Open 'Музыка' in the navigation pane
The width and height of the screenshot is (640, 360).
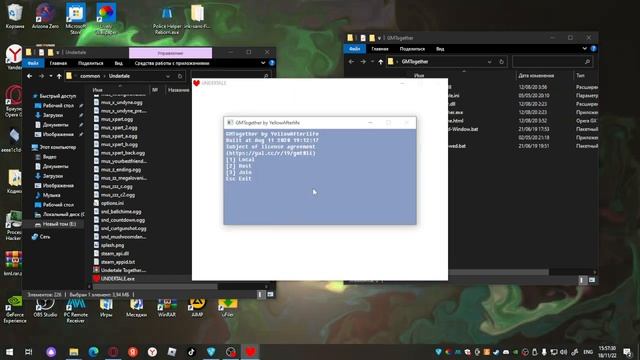[51, 196]
